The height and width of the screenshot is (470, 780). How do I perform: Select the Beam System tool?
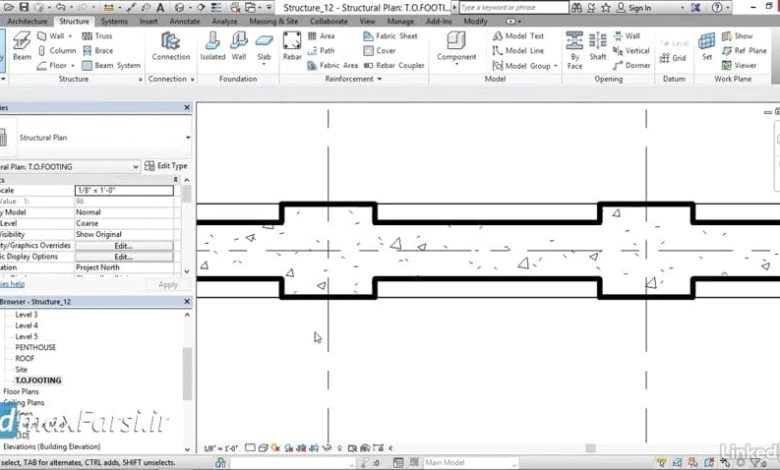pos(111,65)
